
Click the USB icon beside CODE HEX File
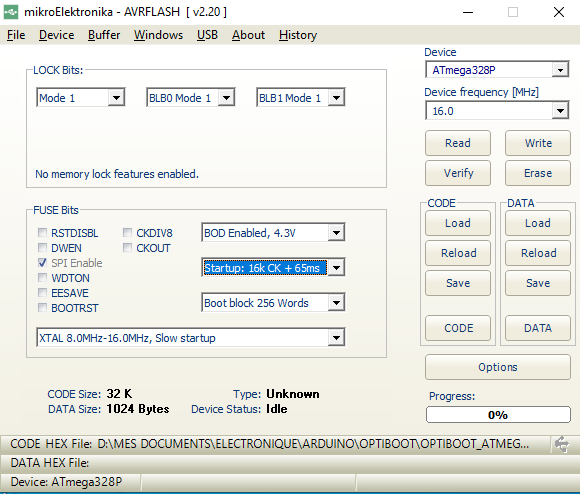tap(562, 444)
